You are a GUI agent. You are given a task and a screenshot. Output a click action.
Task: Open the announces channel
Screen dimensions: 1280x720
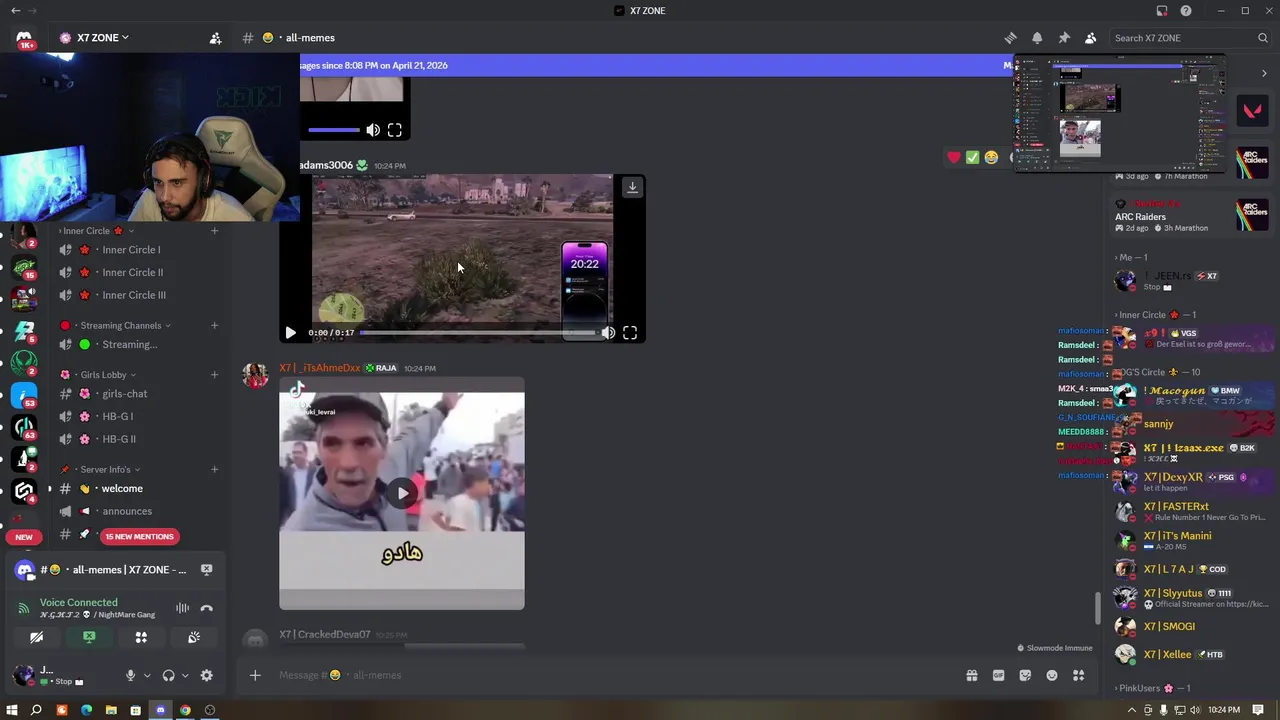[127, 512]
